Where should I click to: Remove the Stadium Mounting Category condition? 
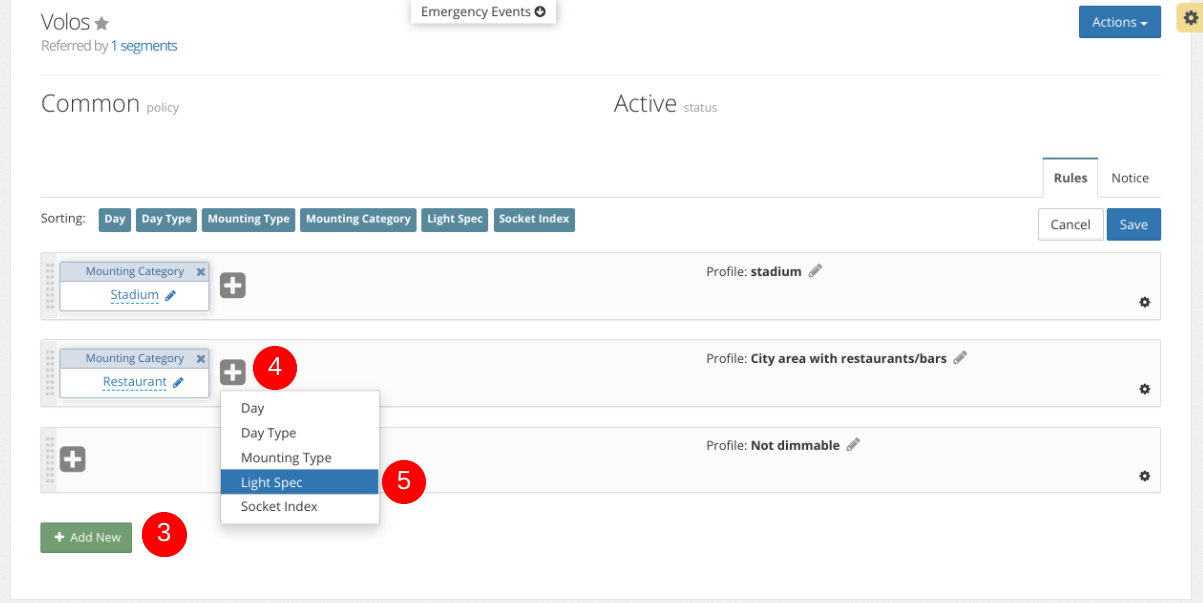pyautogui.click(x=201, y=271)
